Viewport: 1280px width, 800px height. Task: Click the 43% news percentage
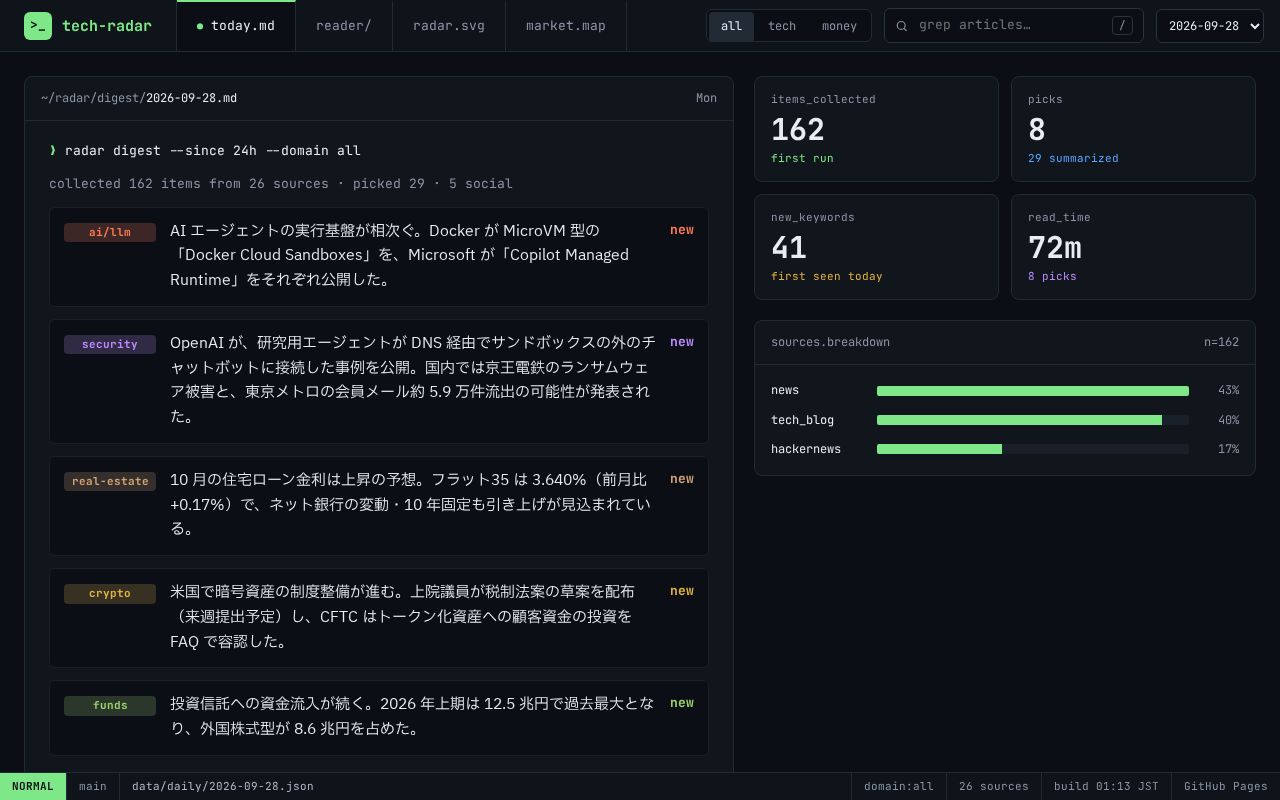1228,390
